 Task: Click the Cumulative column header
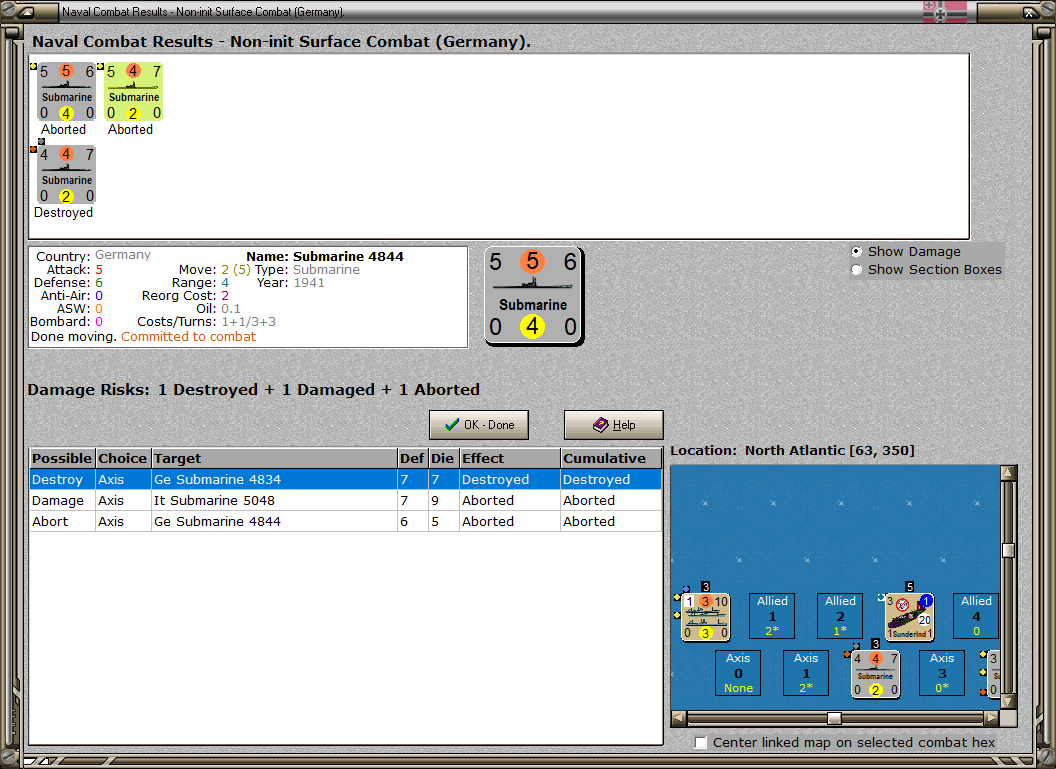(x=611, y=459)
